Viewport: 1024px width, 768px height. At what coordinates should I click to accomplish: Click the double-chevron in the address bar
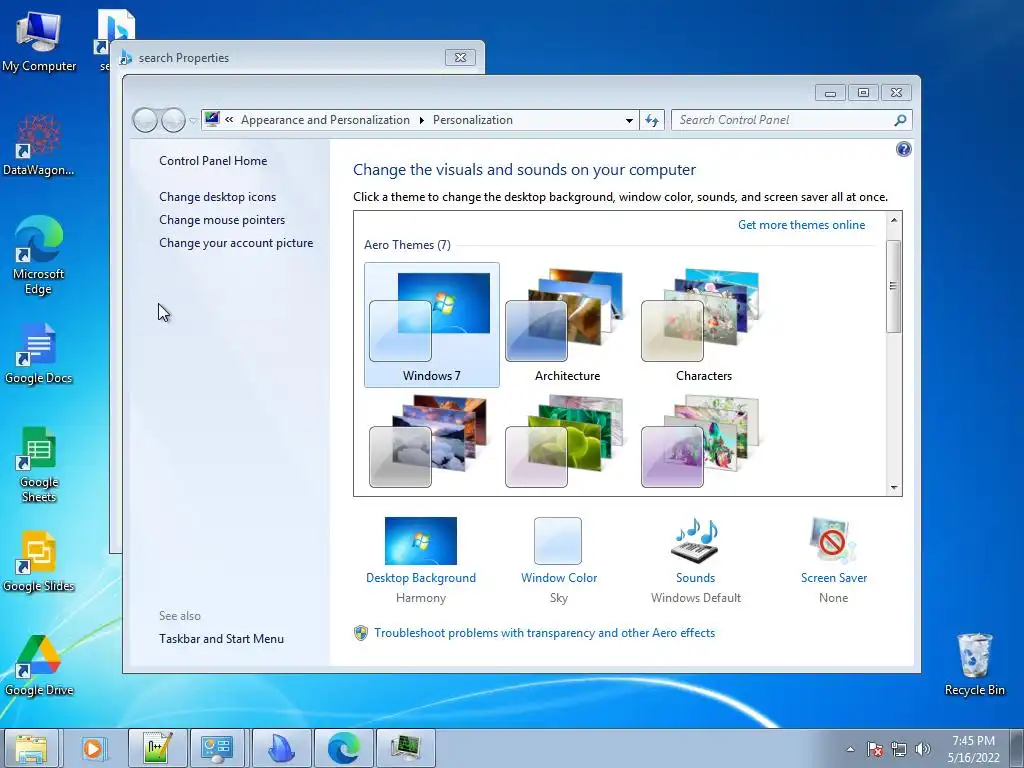pos(229,120)
